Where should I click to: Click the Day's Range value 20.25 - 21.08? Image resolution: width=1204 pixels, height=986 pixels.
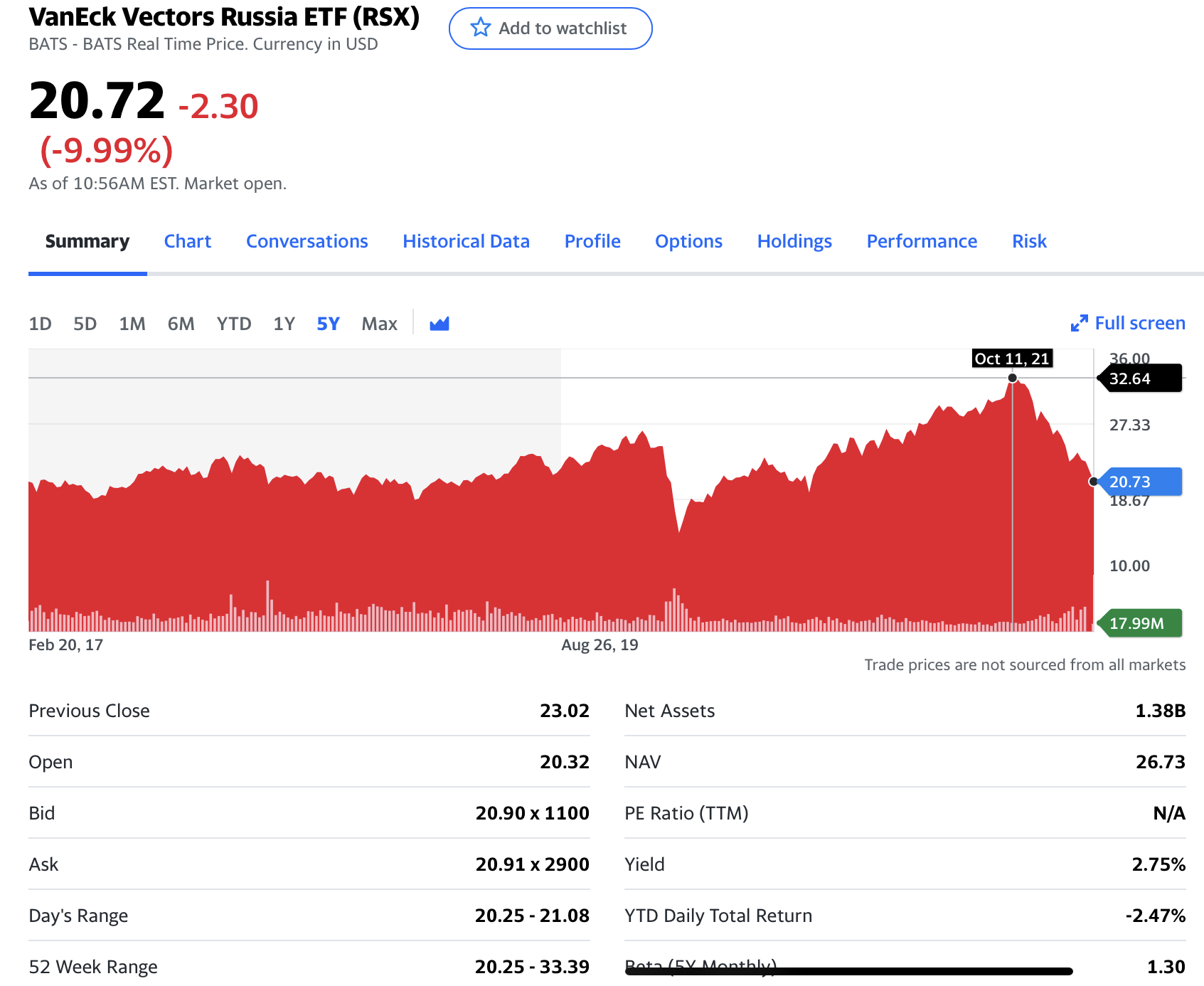[533, 916]
